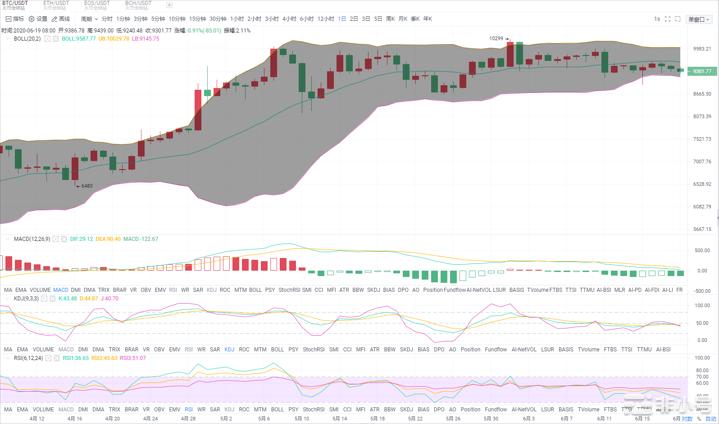Click the 5月 2 date on time axis

click(x=226, y=418)
